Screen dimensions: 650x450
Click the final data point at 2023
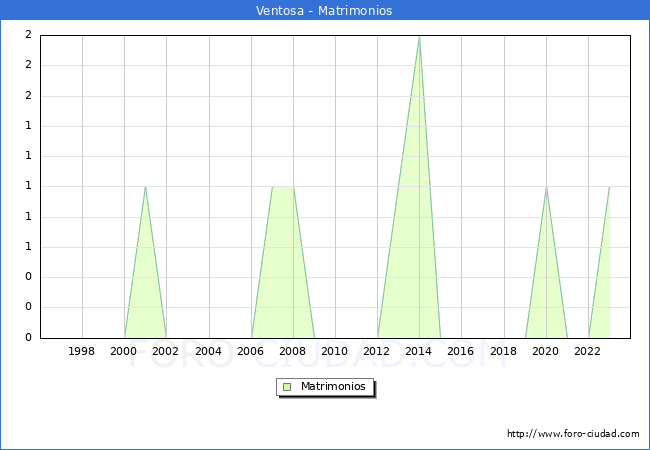tap(609, 187)
